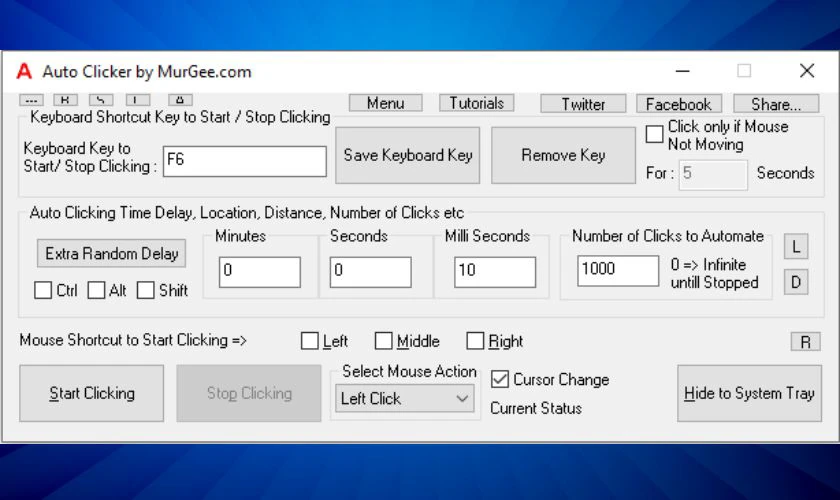Click the 'Current Status' label

click(536, 408)
